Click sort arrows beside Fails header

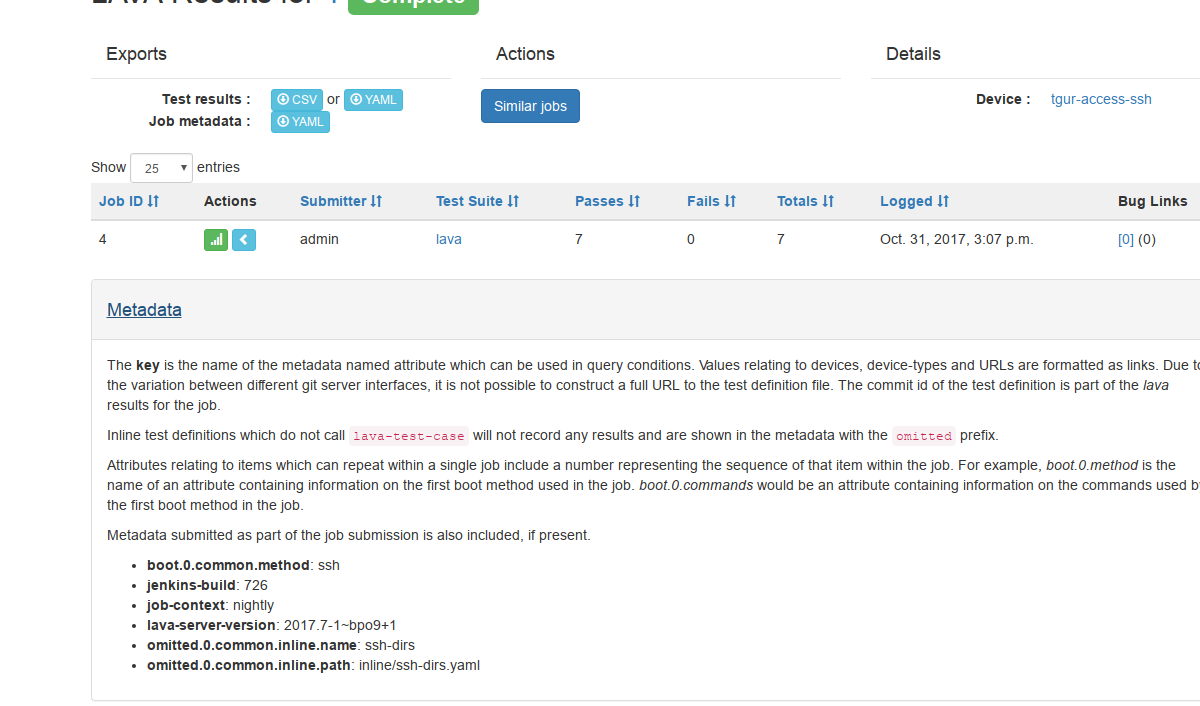pyautogui.click(x=730, y=201)
